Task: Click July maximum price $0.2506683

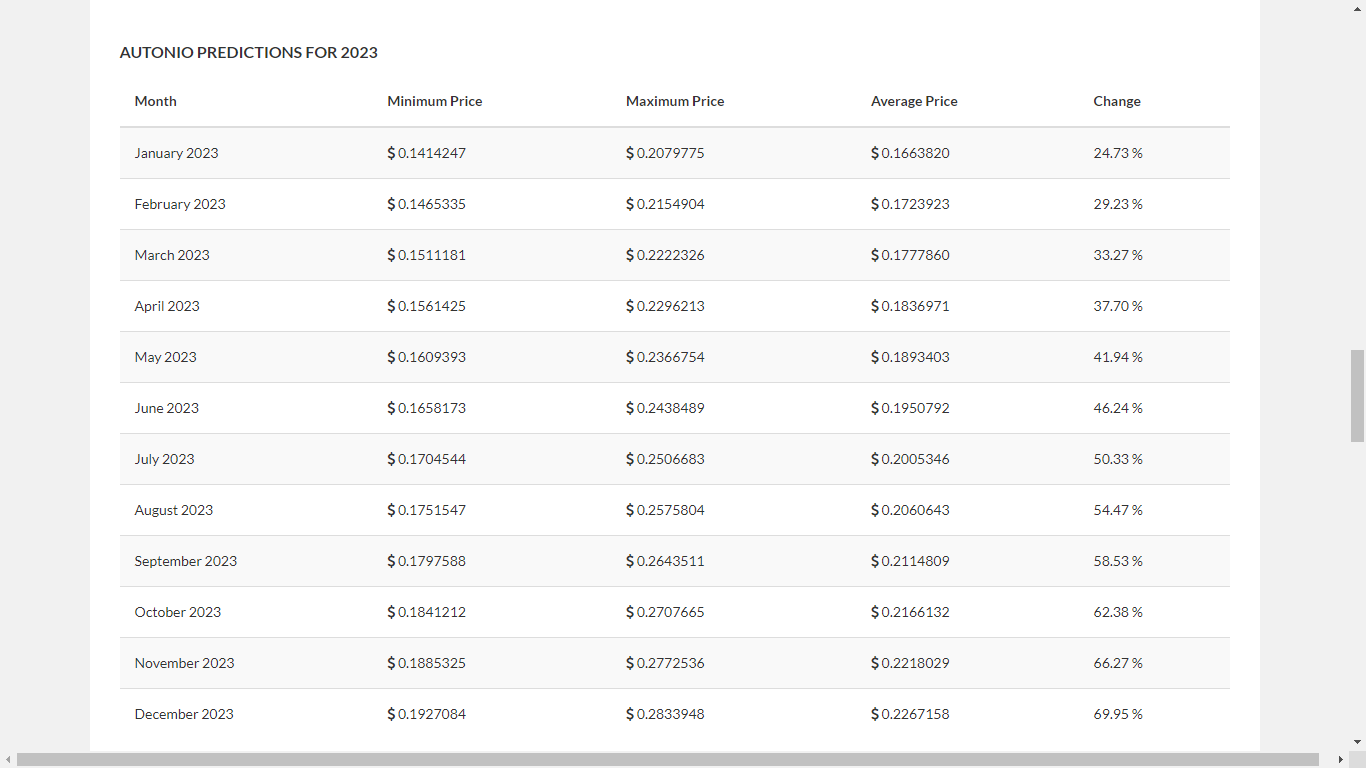Action: coord(666,459)
